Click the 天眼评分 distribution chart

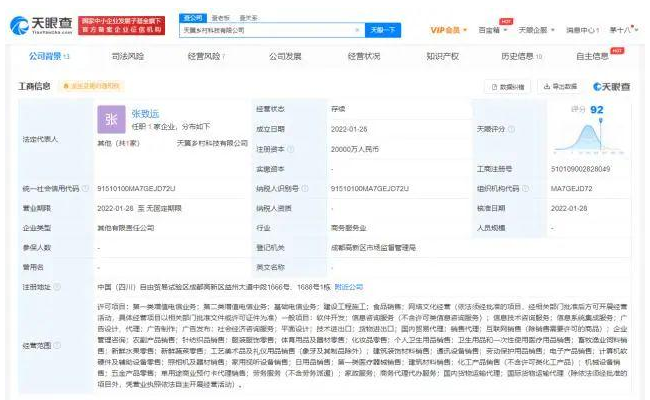click(x=589, y=138)
